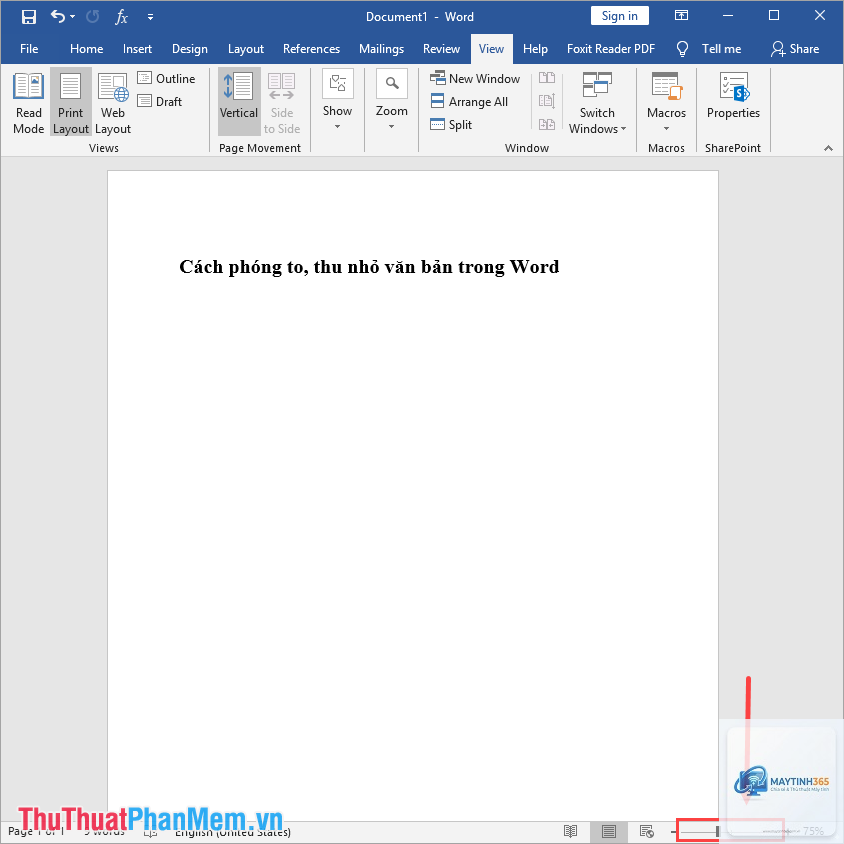Switch to the Insert tab
The height and width of the screenshot is (844, 844).
point(137,49)
